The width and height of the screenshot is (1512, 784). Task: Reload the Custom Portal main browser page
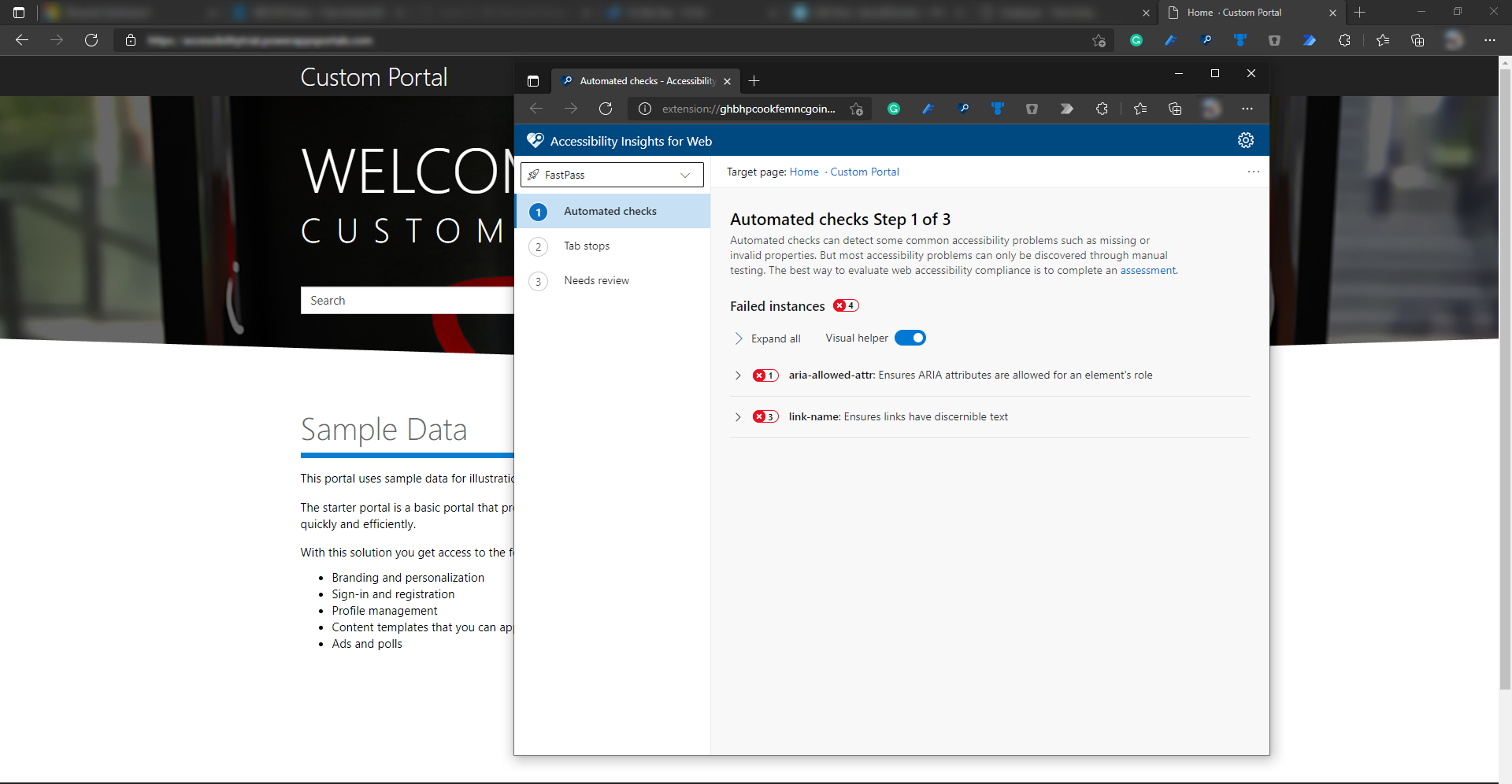pos(91,40)
